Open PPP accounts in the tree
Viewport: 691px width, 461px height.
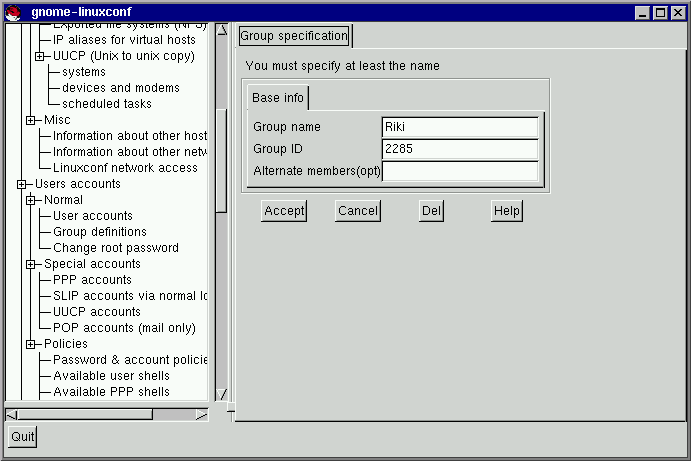(91, 280)
